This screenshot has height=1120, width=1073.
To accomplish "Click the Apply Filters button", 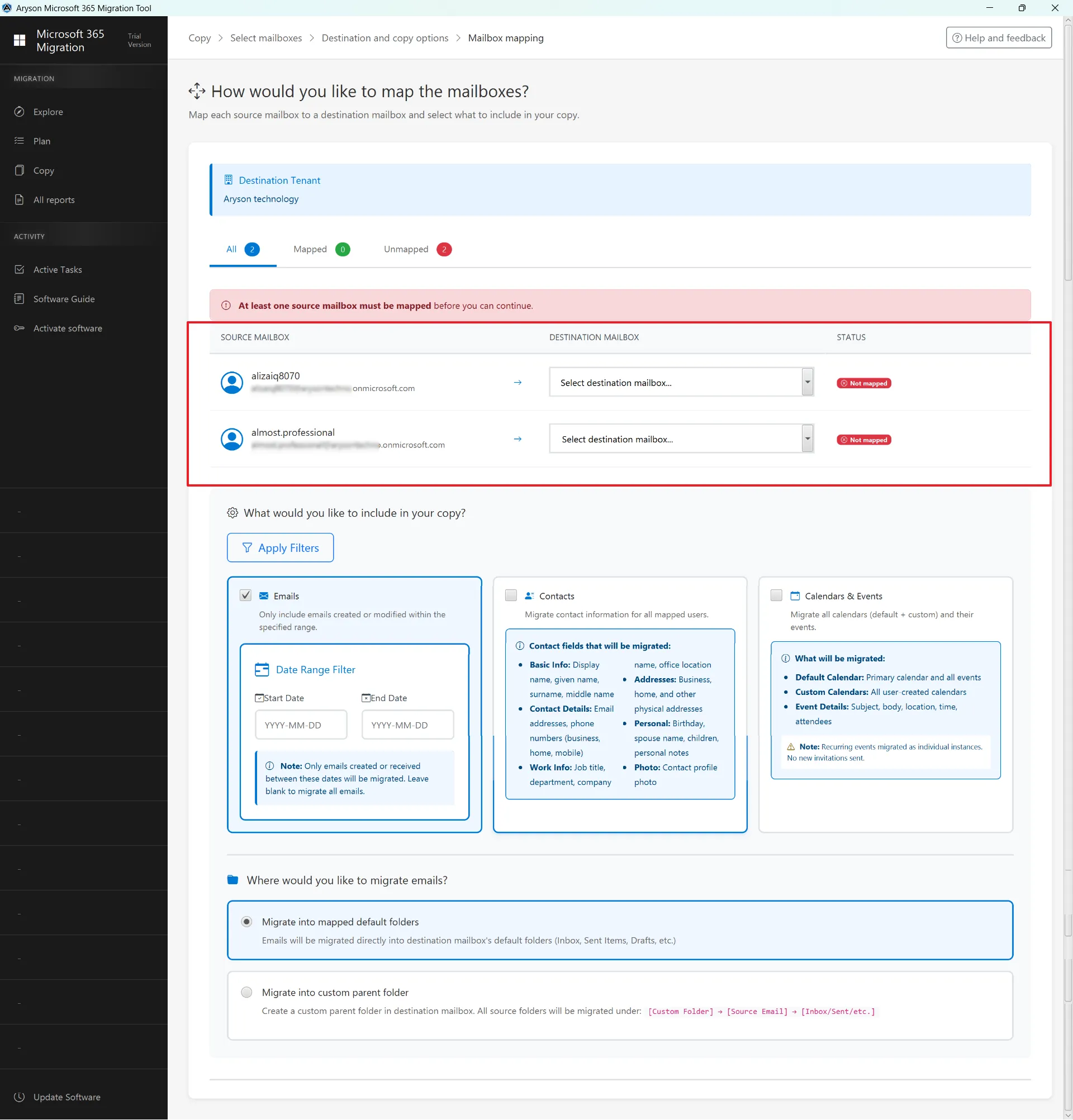I will pyautogui.click(x=279, y=547).
